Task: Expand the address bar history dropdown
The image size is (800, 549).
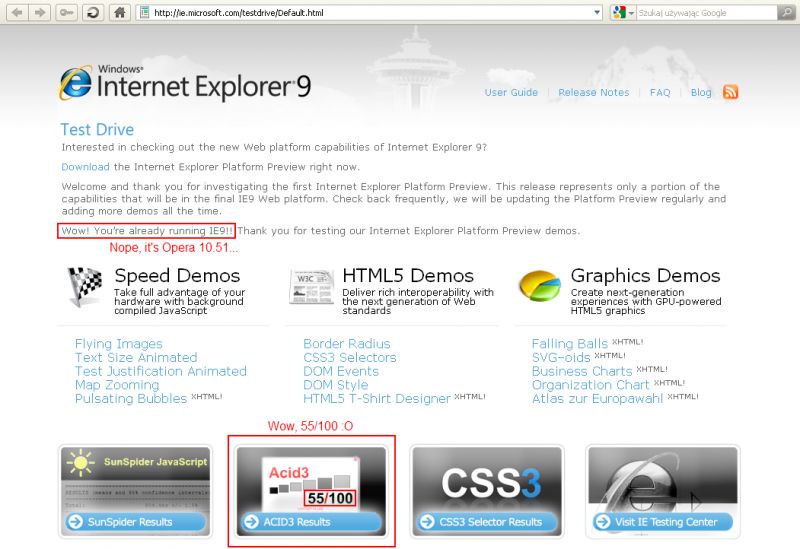Action: (x=597, y=13)
